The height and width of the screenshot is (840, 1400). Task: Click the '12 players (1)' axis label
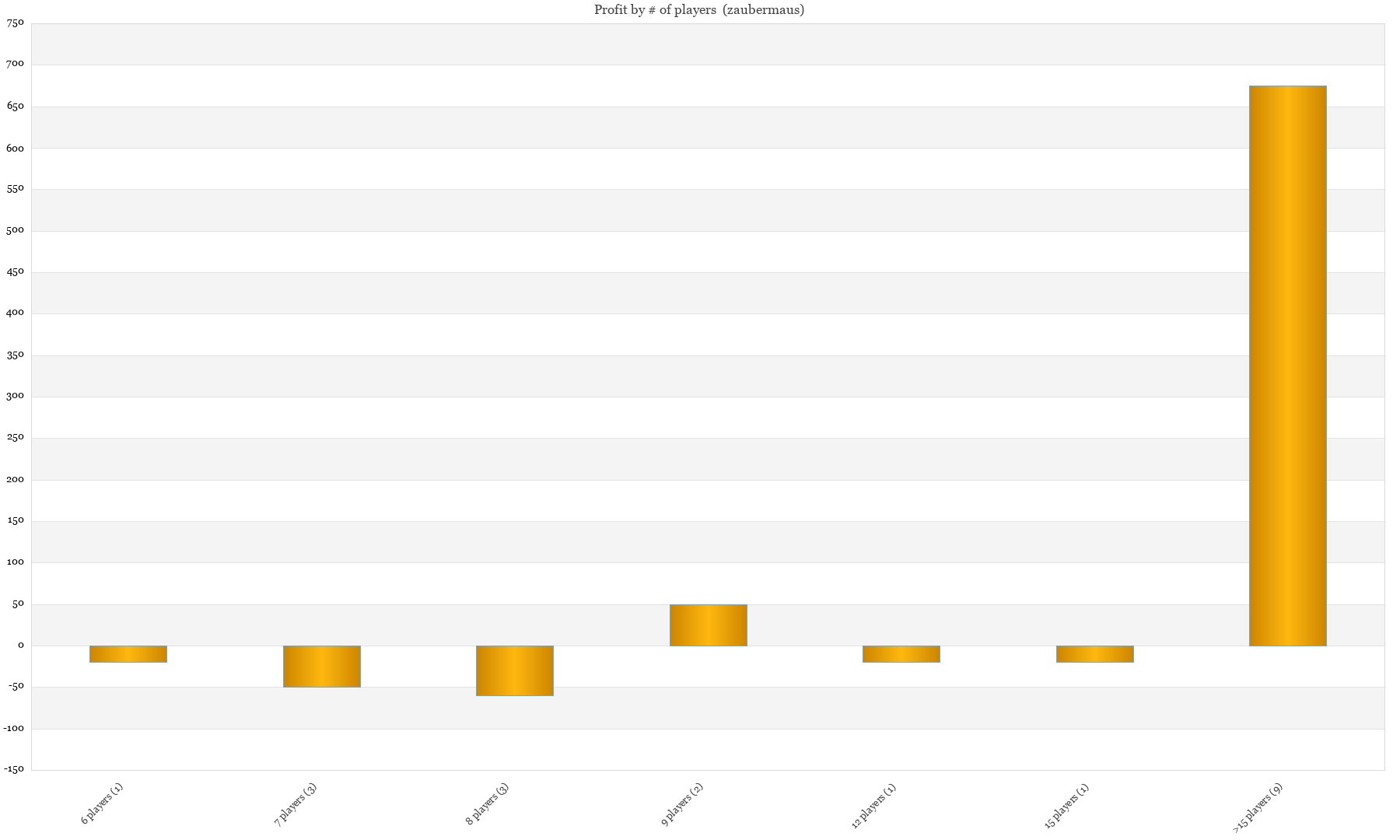click(873, 806)
